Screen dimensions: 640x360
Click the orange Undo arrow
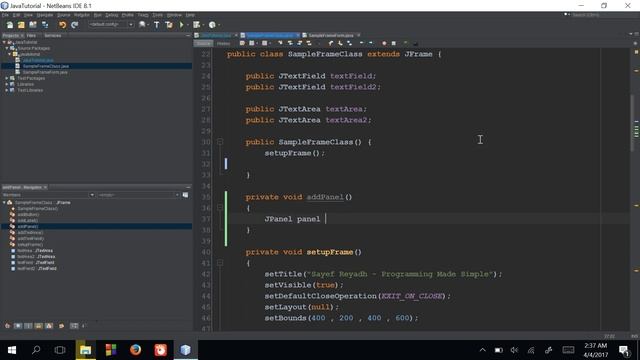click(62, 25)
